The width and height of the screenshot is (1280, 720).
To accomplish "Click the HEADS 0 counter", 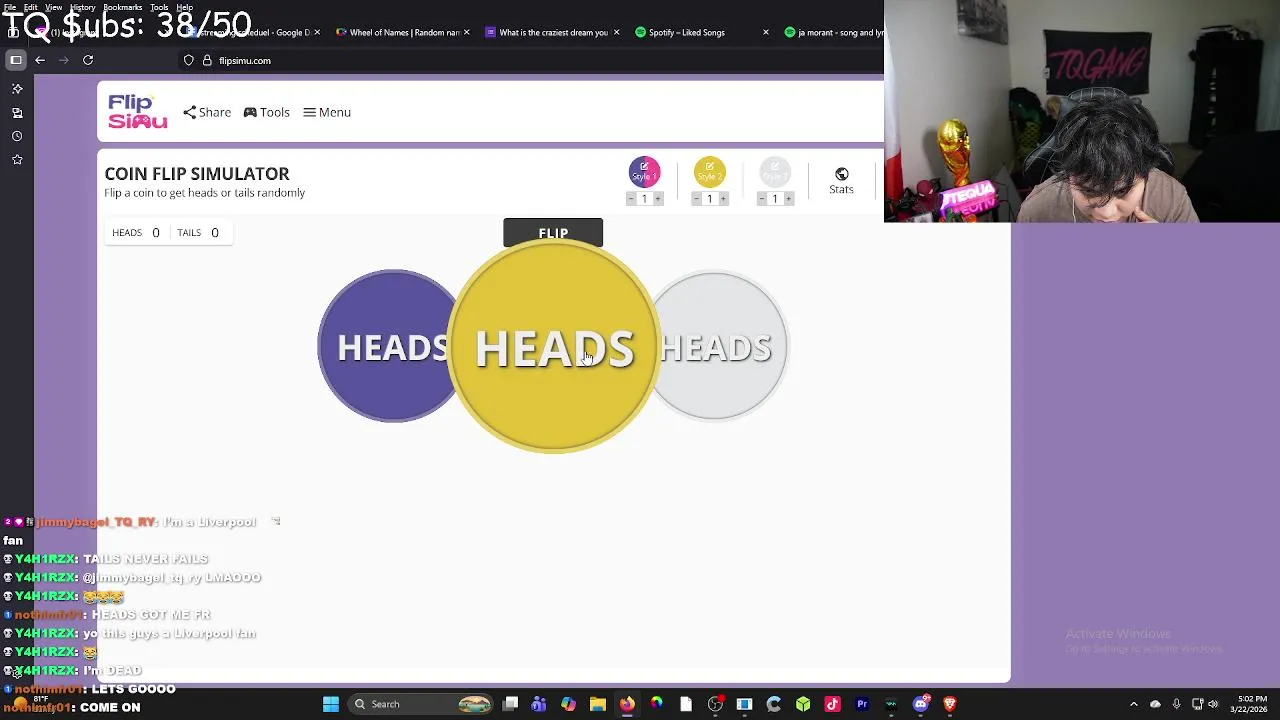I will click(x=136, y=232).
